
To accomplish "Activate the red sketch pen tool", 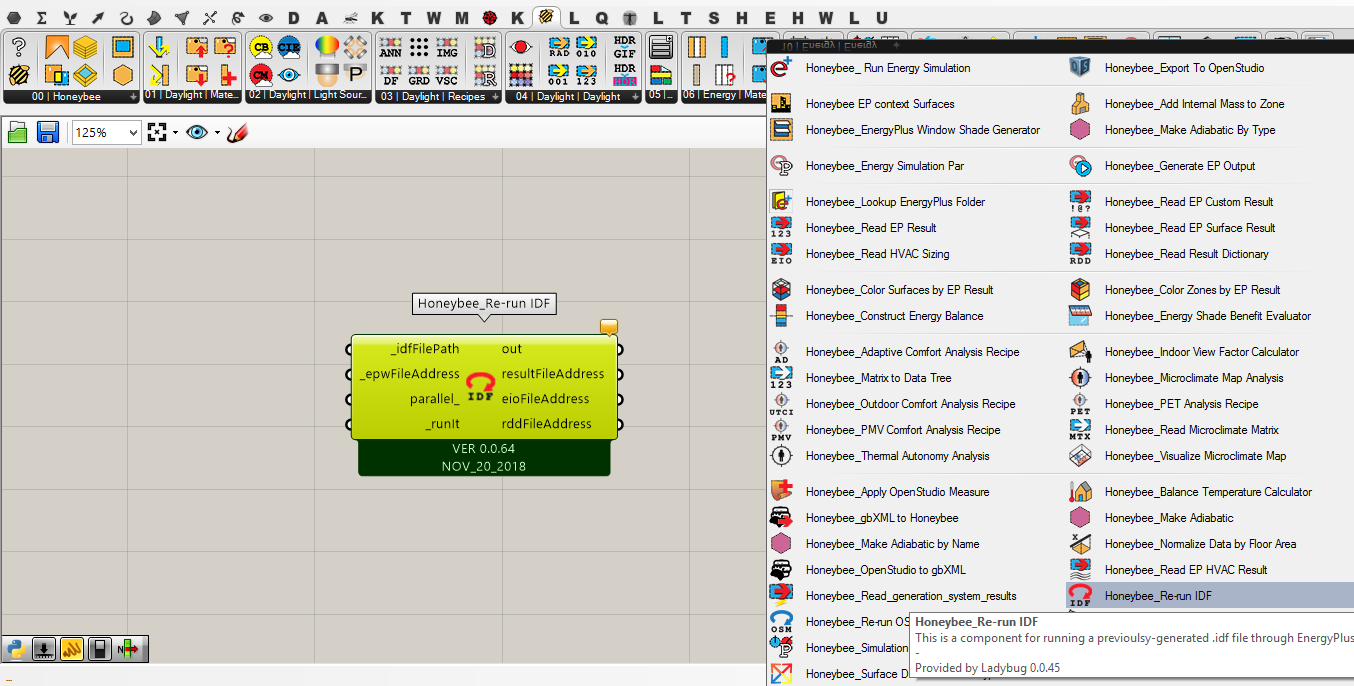I will tap(237, 132).
